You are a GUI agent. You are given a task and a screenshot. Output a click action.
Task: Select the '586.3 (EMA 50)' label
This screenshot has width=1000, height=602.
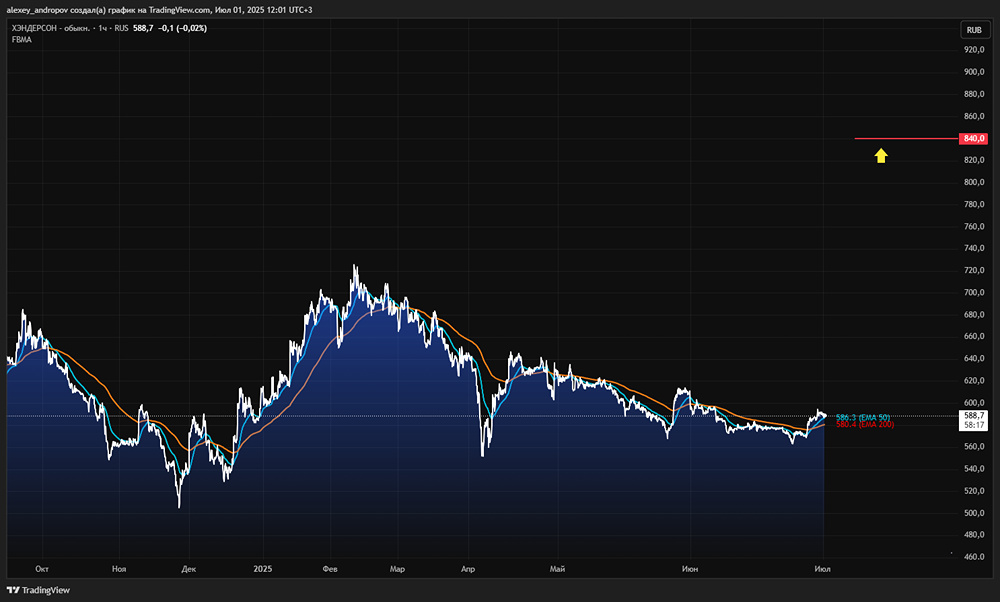point(863,418)
